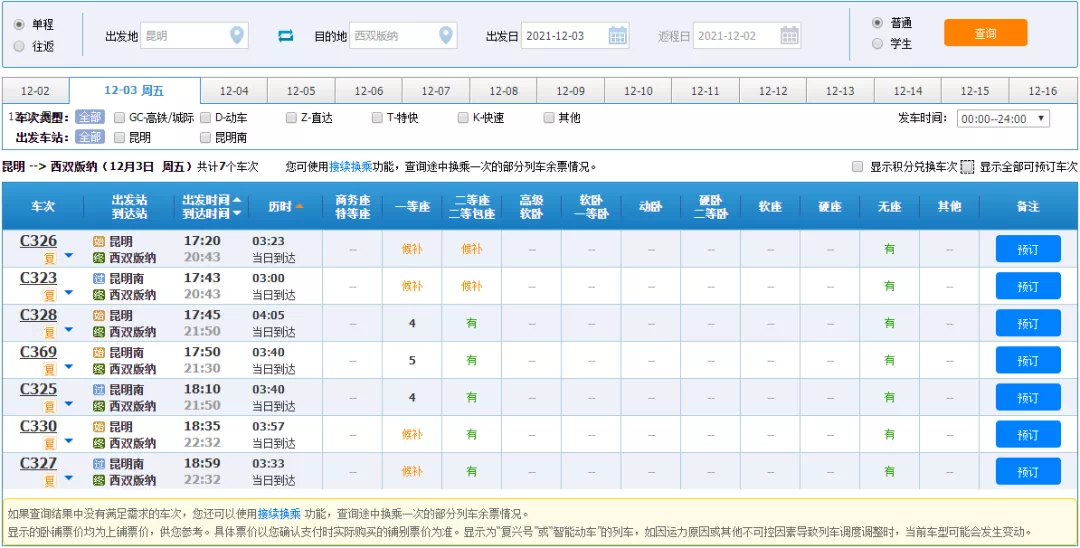Open the 发车时间 00:00--24:00 dropdown

tap(1003, 118)
